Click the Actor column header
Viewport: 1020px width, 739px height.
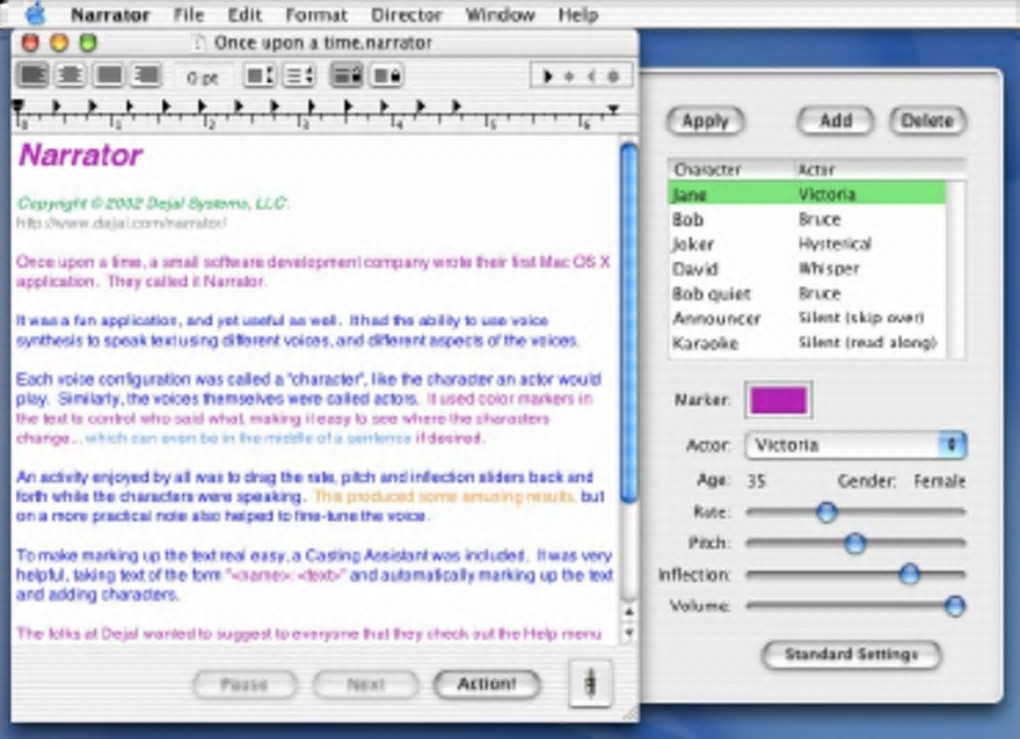coord(879,170)
